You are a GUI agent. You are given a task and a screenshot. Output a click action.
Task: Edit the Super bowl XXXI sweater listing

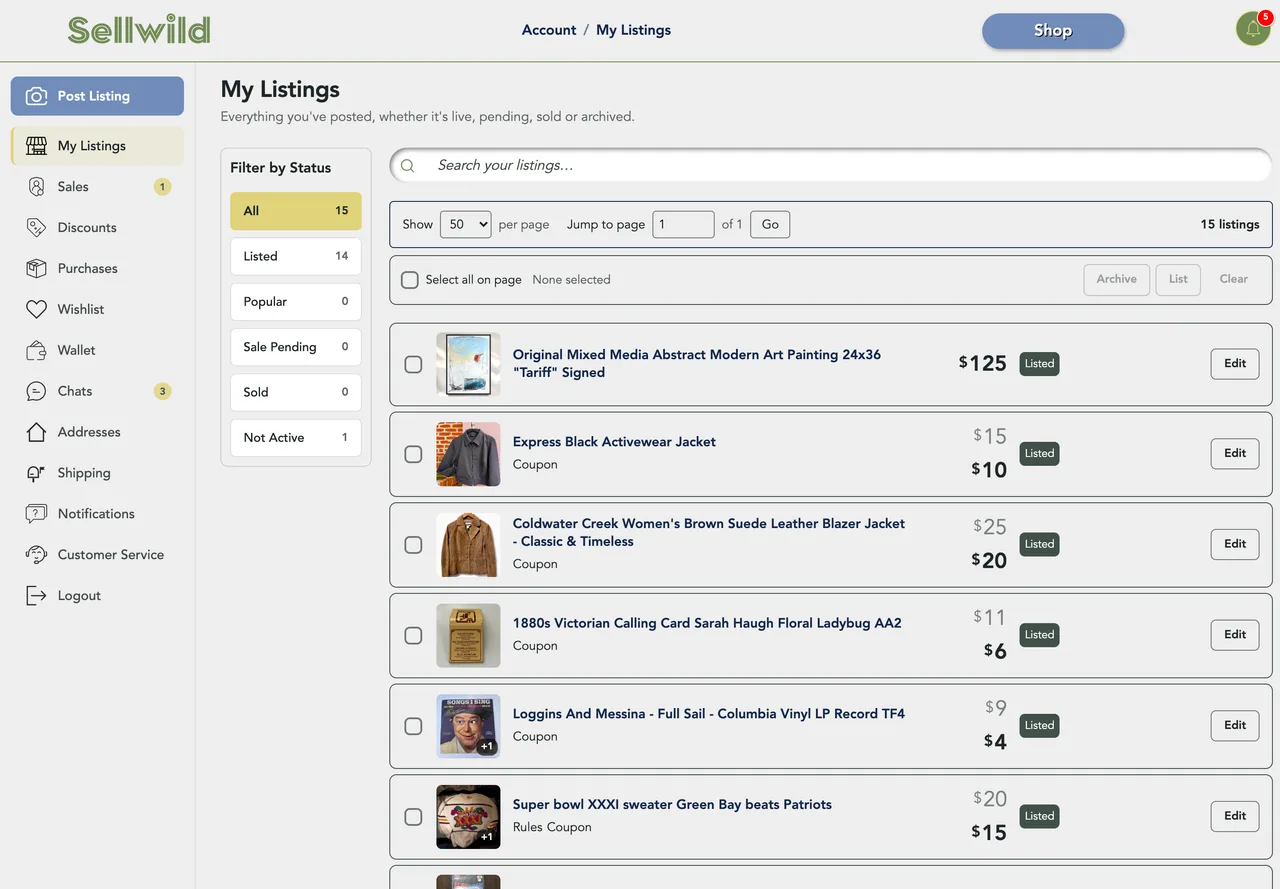1235,816
